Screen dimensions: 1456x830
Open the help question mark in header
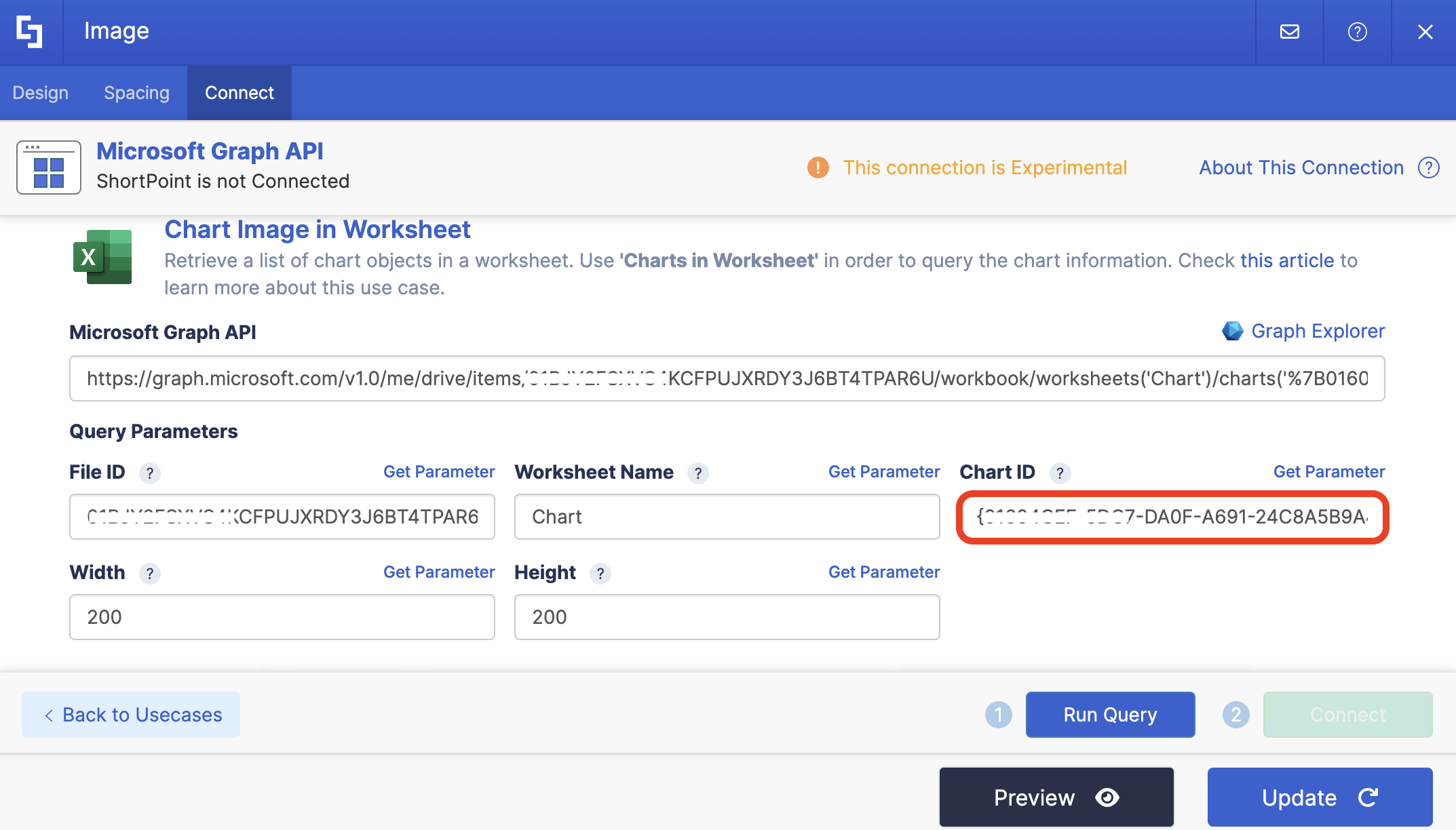tap(1358, 32)
